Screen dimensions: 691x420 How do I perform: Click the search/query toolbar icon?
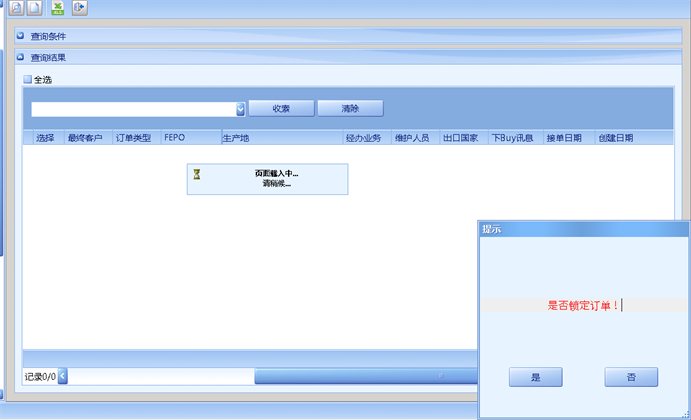coord(16,8)
